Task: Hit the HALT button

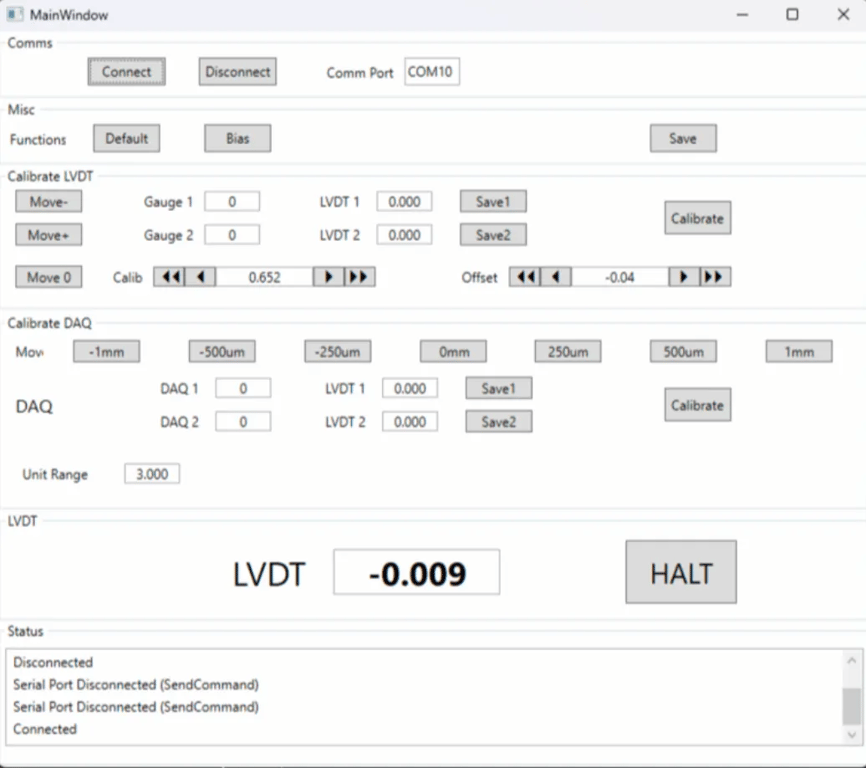Action: [681, 572]
